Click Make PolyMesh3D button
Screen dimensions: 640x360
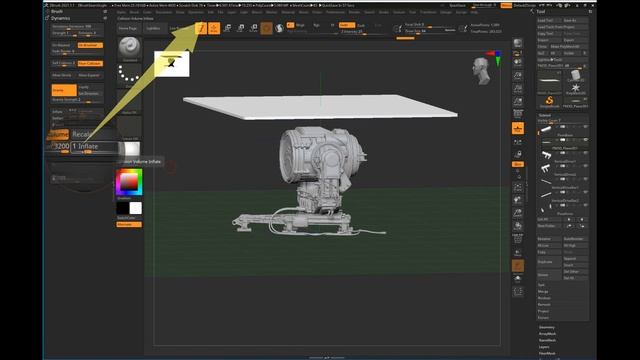(569, 47)
